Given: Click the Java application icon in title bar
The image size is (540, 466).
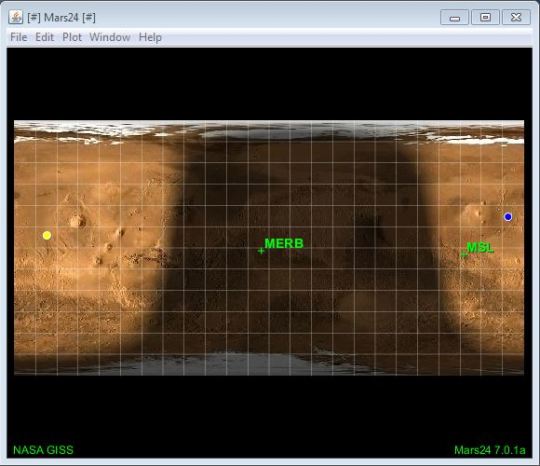Looking at the screenshot, I should (x=15, y=17).
